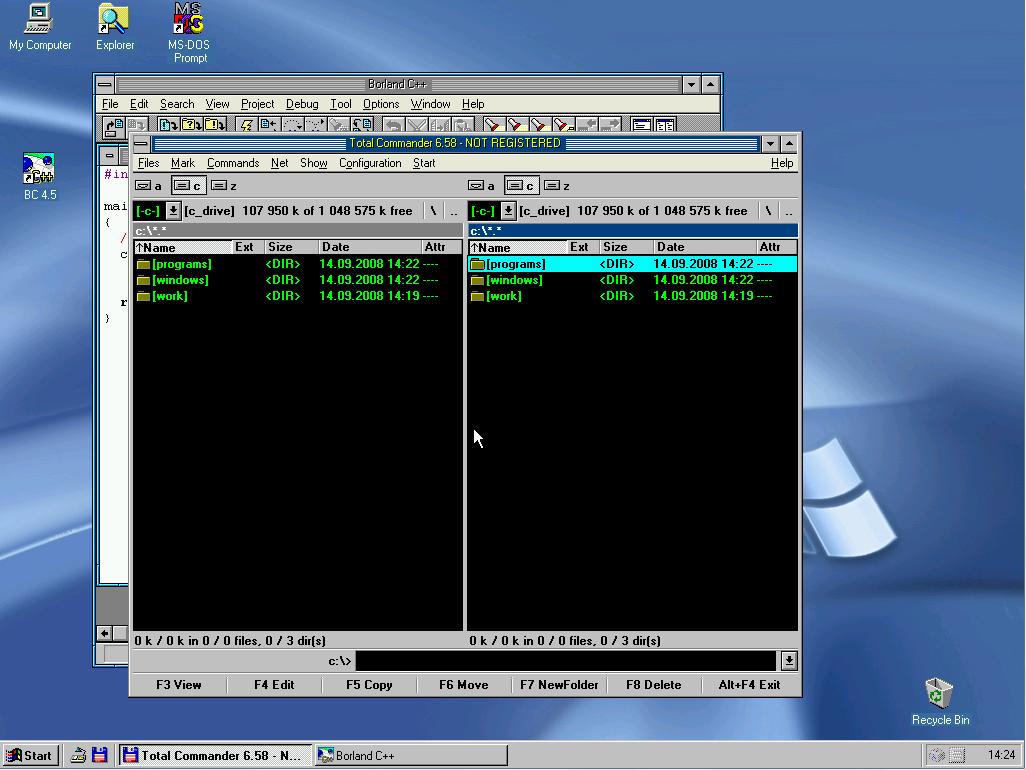This screenshot has width=1026, height=770.
Task: Click the Recycle Bin desktop icon
Action: 940,702
